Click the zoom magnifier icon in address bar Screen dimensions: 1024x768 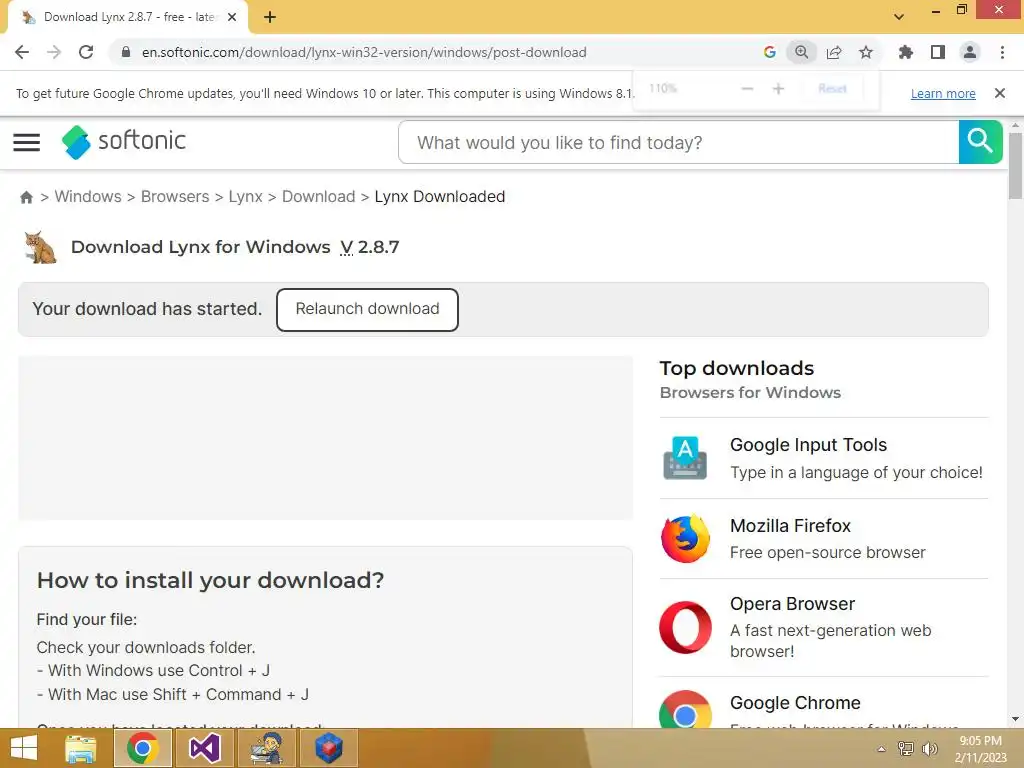pyautogui.click(x=801, y=52)
